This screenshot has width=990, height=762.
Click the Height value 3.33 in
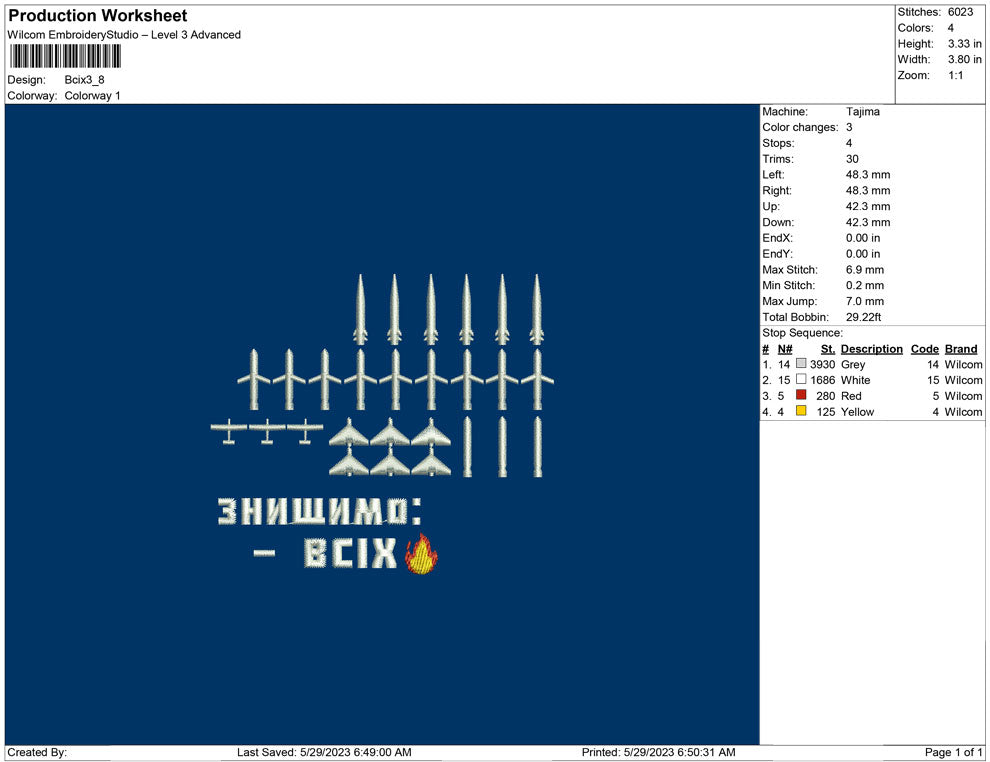965,44
